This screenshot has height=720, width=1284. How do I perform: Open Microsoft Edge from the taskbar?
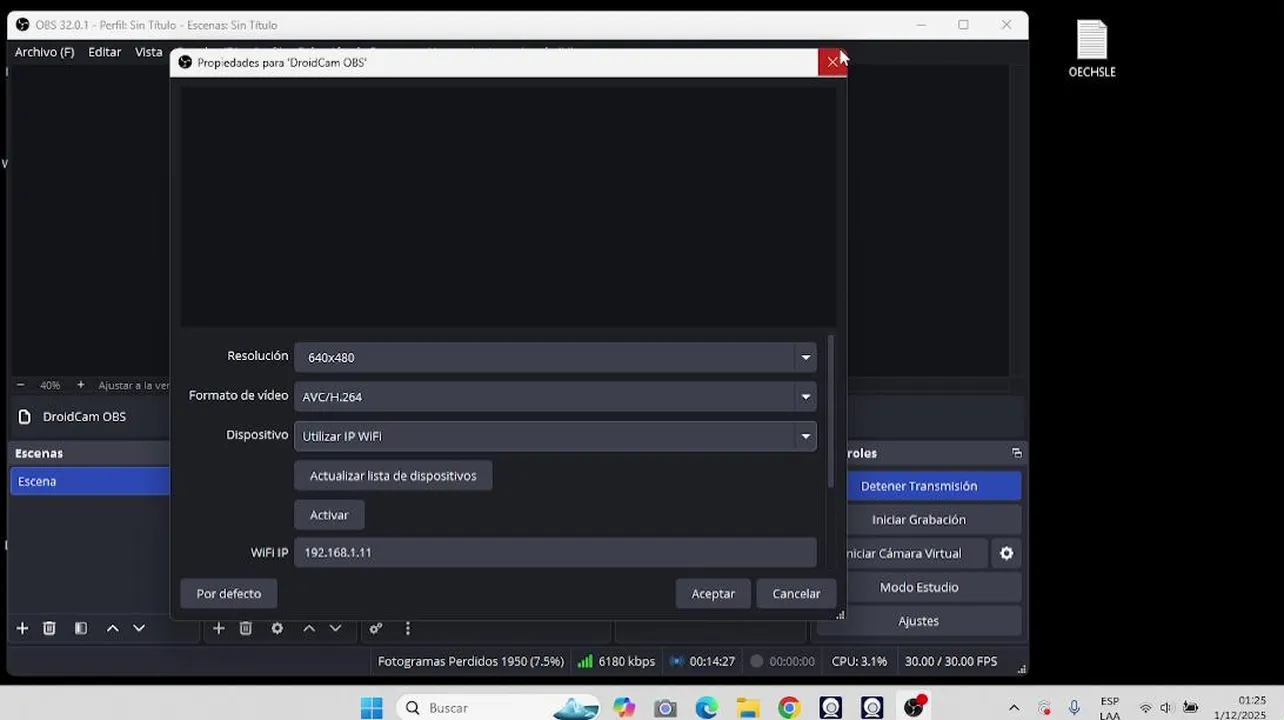(x=707, y=708)
